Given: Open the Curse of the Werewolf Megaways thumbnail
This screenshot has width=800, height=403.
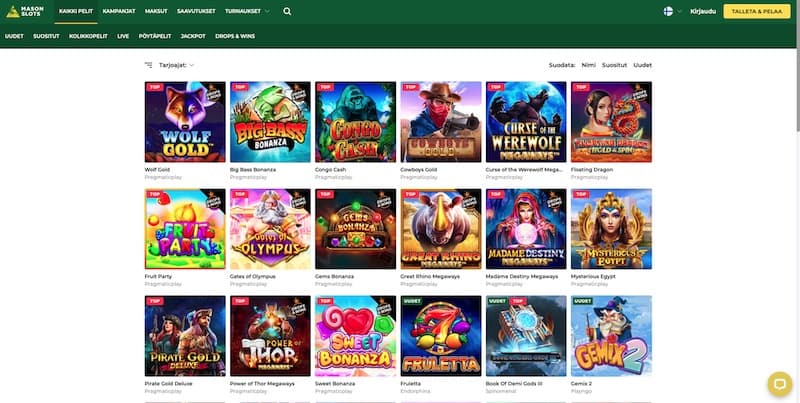Looking at the screenshot, I should coord(526,122).
